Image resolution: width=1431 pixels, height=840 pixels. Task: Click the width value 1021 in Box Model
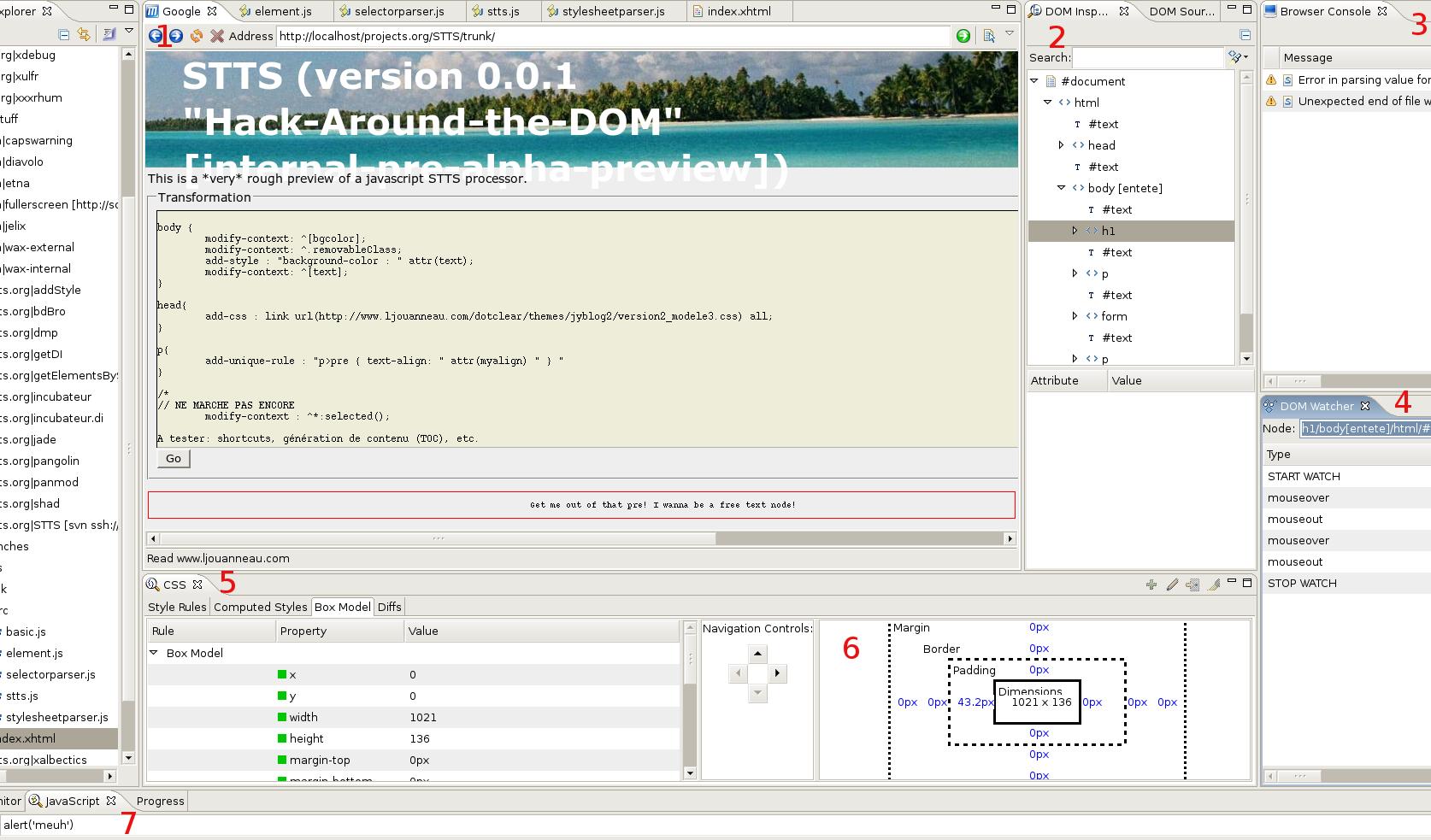click(423, 717)
